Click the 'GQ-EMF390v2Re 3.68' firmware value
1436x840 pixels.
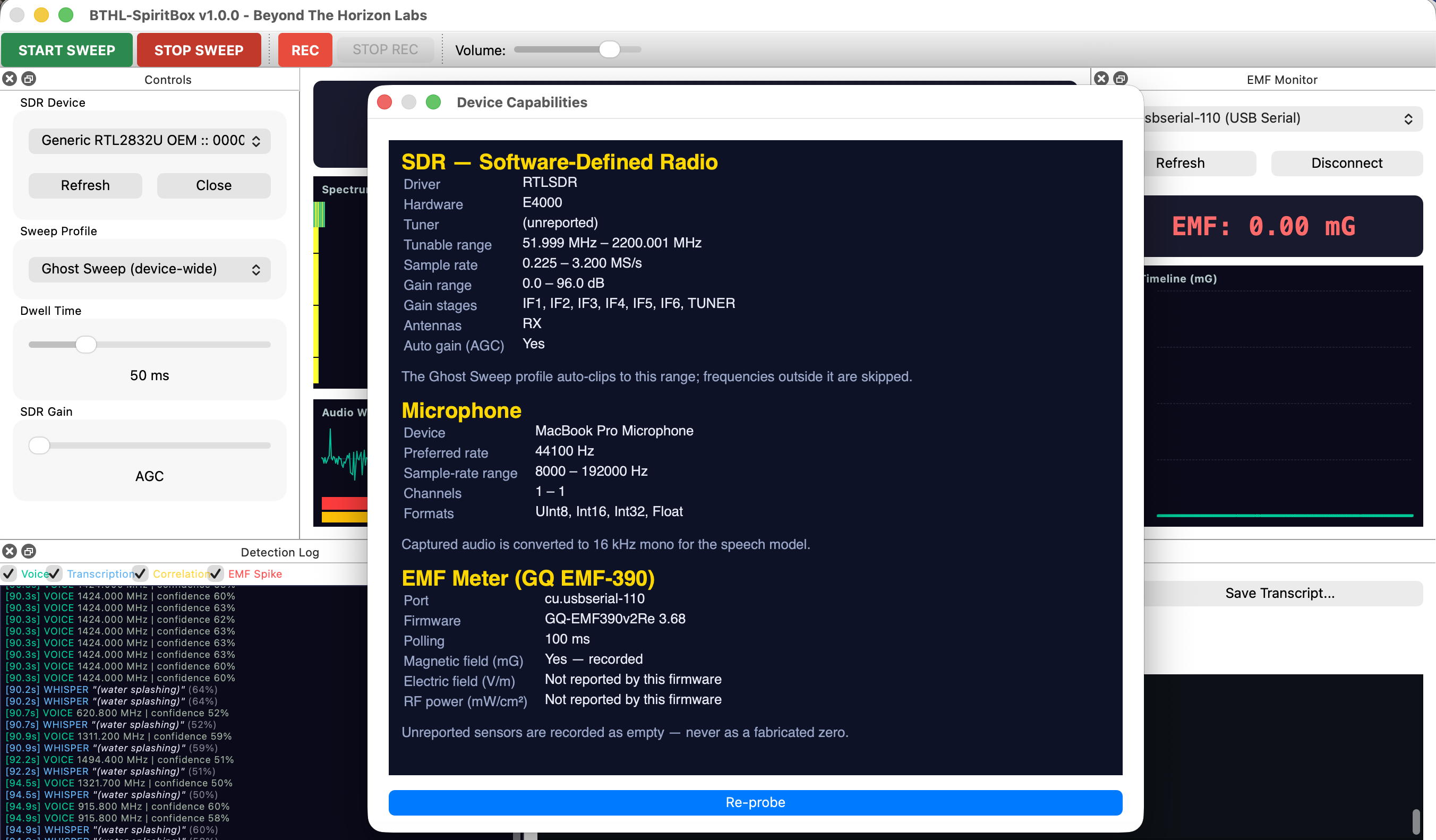(x=615, y=619)
